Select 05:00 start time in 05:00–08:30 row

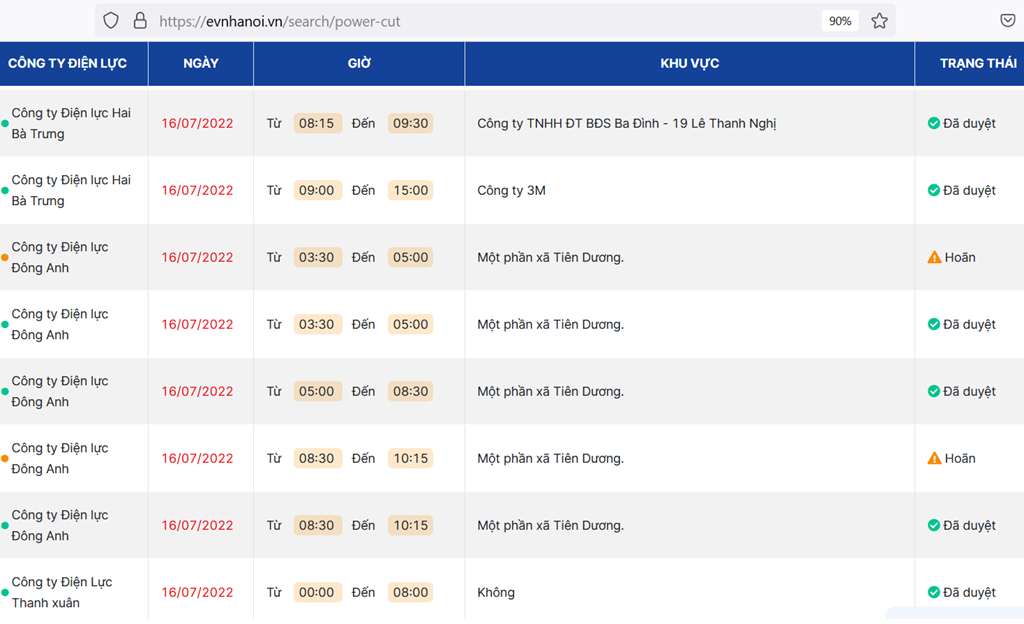tap(317, 391)
